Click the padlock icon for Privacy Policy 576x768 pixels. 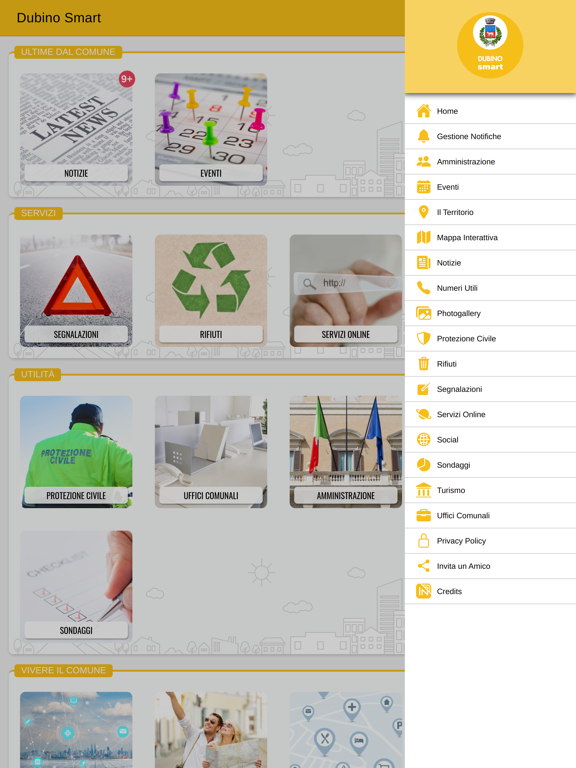pyautogui.click(x=423, y=540)
